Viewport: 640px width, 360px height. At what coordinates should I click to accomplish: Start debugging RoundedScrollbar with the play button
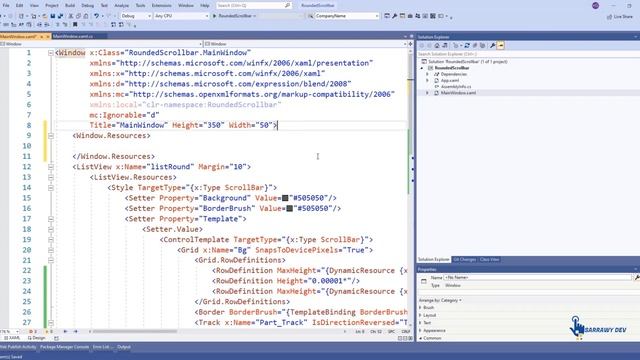(x=215, y=16)
